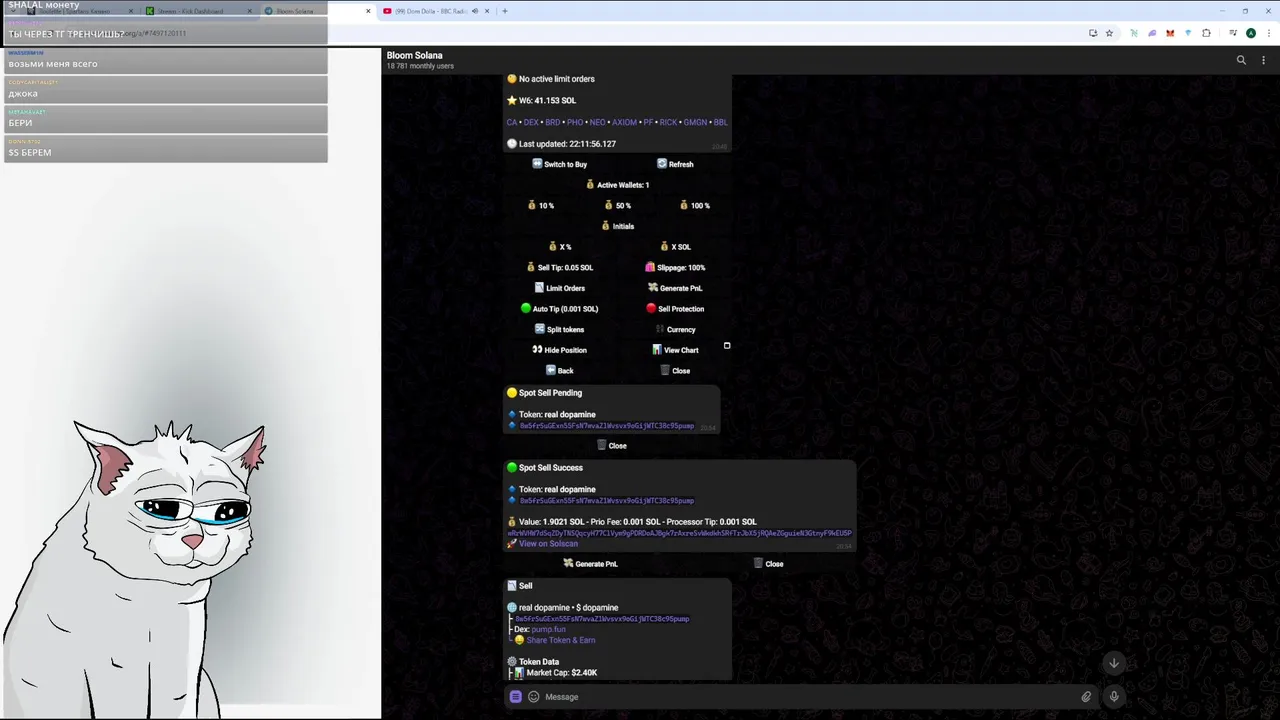Screen dimensions: 1280x720
Task: Open Bloom Solana chat title header
Action: pos(414,56)
